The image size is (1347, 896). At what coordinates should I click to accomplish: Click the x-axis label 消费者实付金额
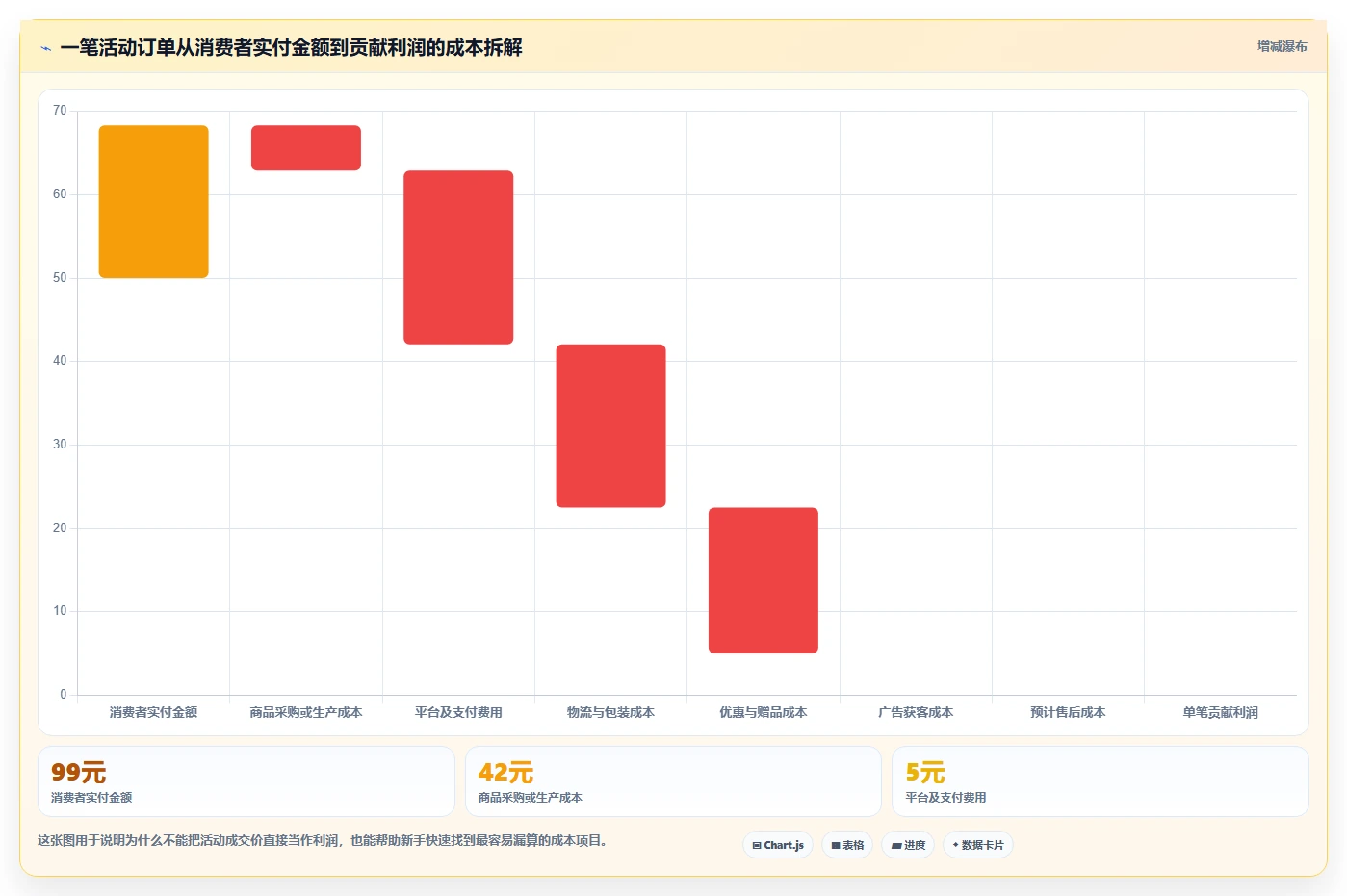(x=153, y=712)
